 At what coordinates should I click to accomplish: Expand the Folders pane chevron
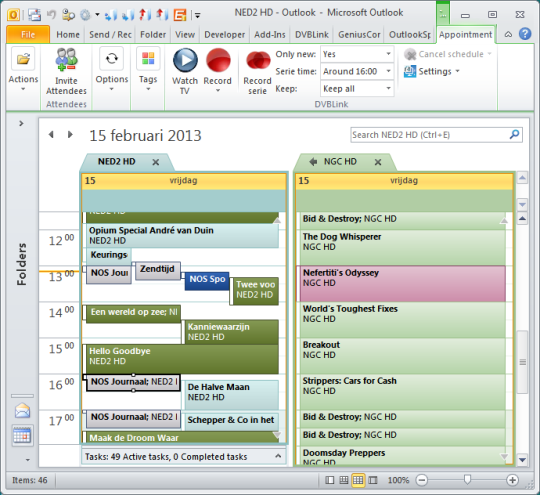[21, 123]
